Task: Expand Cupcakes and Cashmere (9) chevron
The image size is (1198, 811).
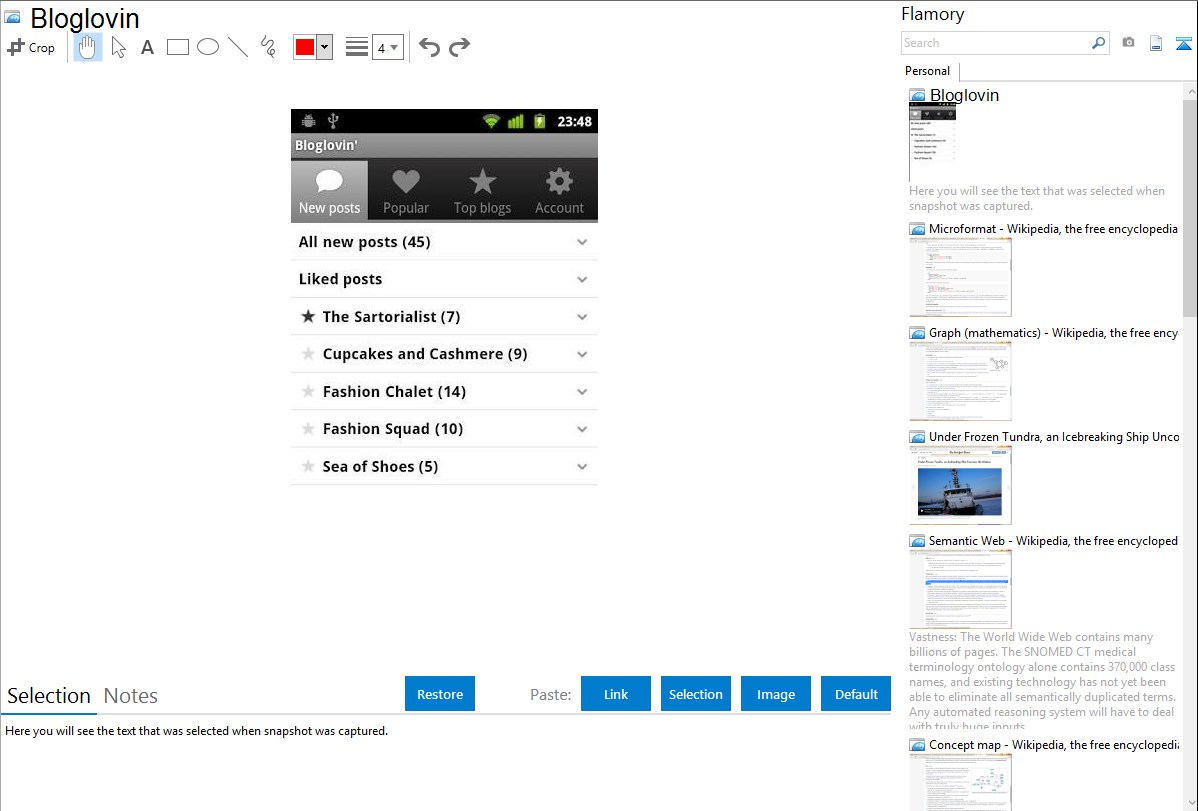Action: [582, 355]
